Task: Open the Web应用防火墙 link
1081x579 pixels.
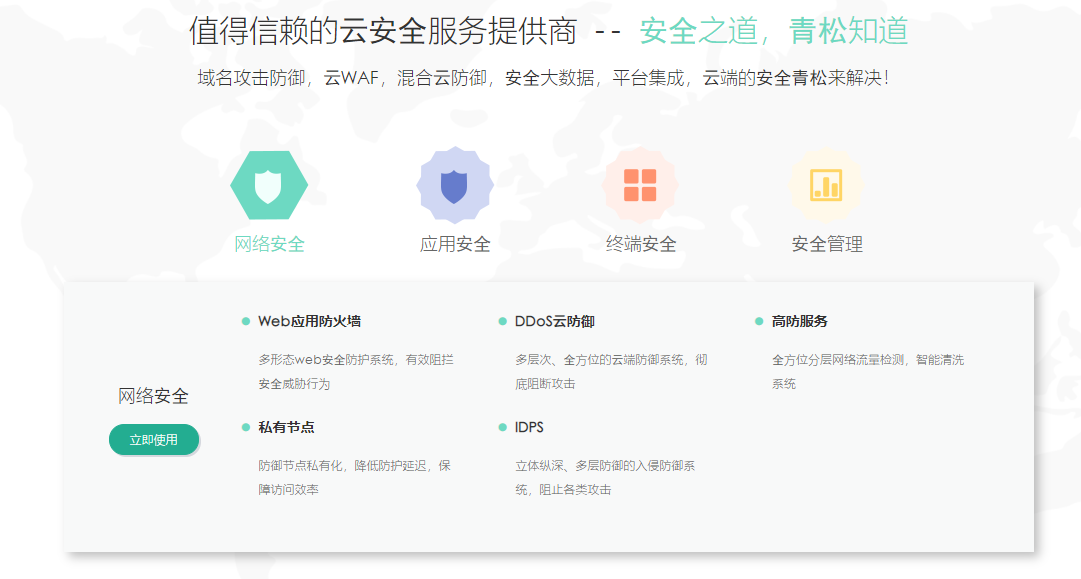Action: [x=310, y=321]
